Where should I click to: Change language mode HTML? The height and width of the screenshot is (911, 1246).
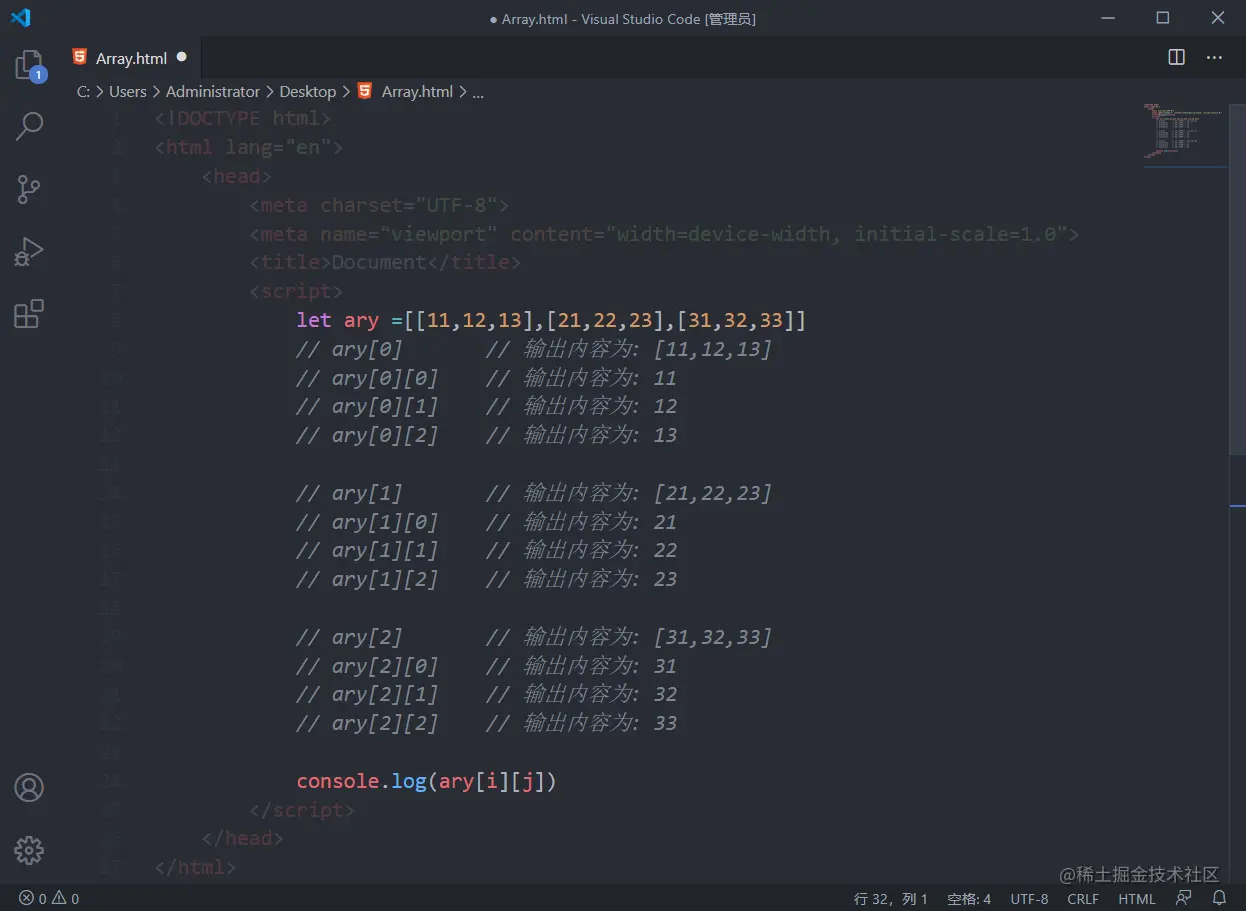pos(1137,898)
